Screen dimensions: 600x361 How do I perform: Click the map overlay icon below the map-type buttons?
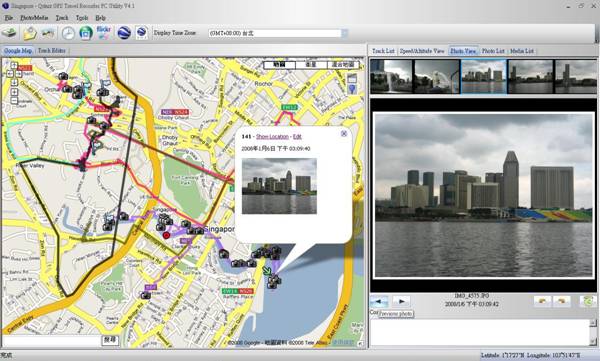[352, 78]
